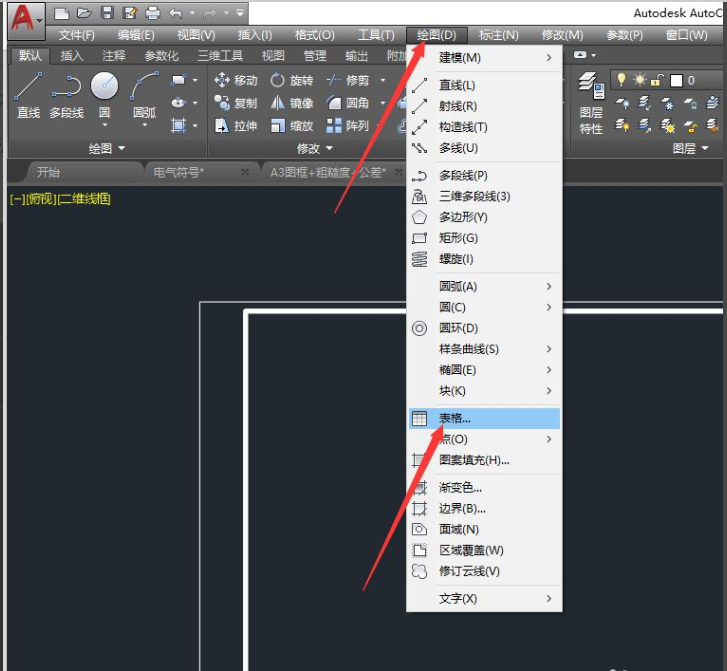Close the 电气符号 drawing tab
This screenshot has width=727, height=671.
coord(245,173)
